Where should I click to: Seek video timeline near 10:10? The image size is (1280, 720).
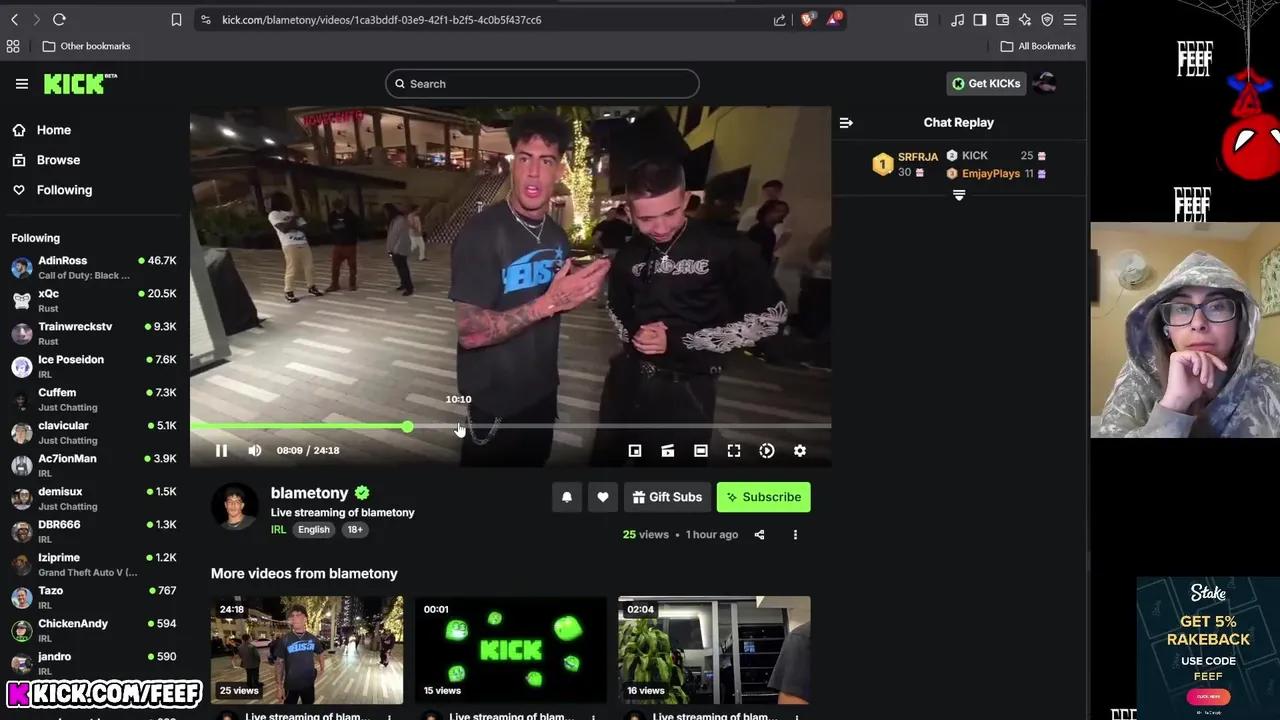[459, 427]
